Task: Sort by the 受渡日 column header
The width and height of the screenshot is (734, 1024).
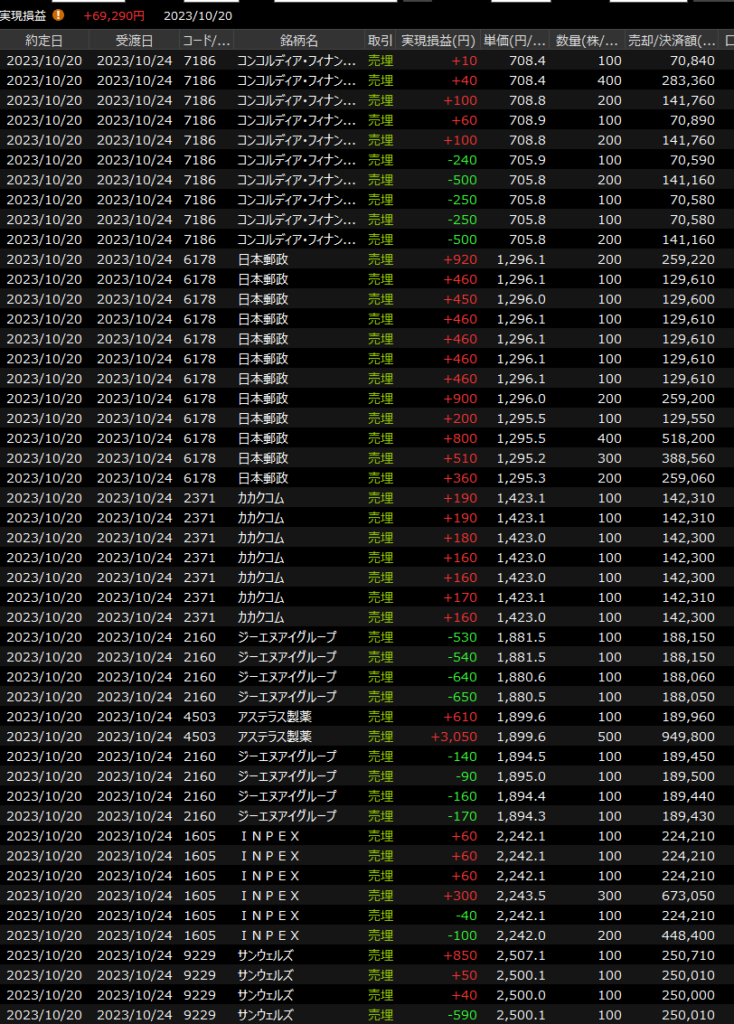Action: click(134, 40)
